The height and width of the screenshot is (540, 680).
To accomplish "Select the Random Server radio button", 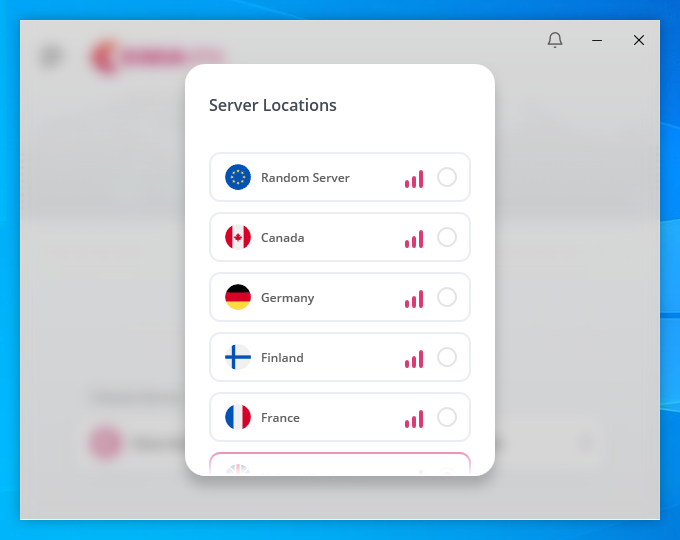I will coord(447,178).
